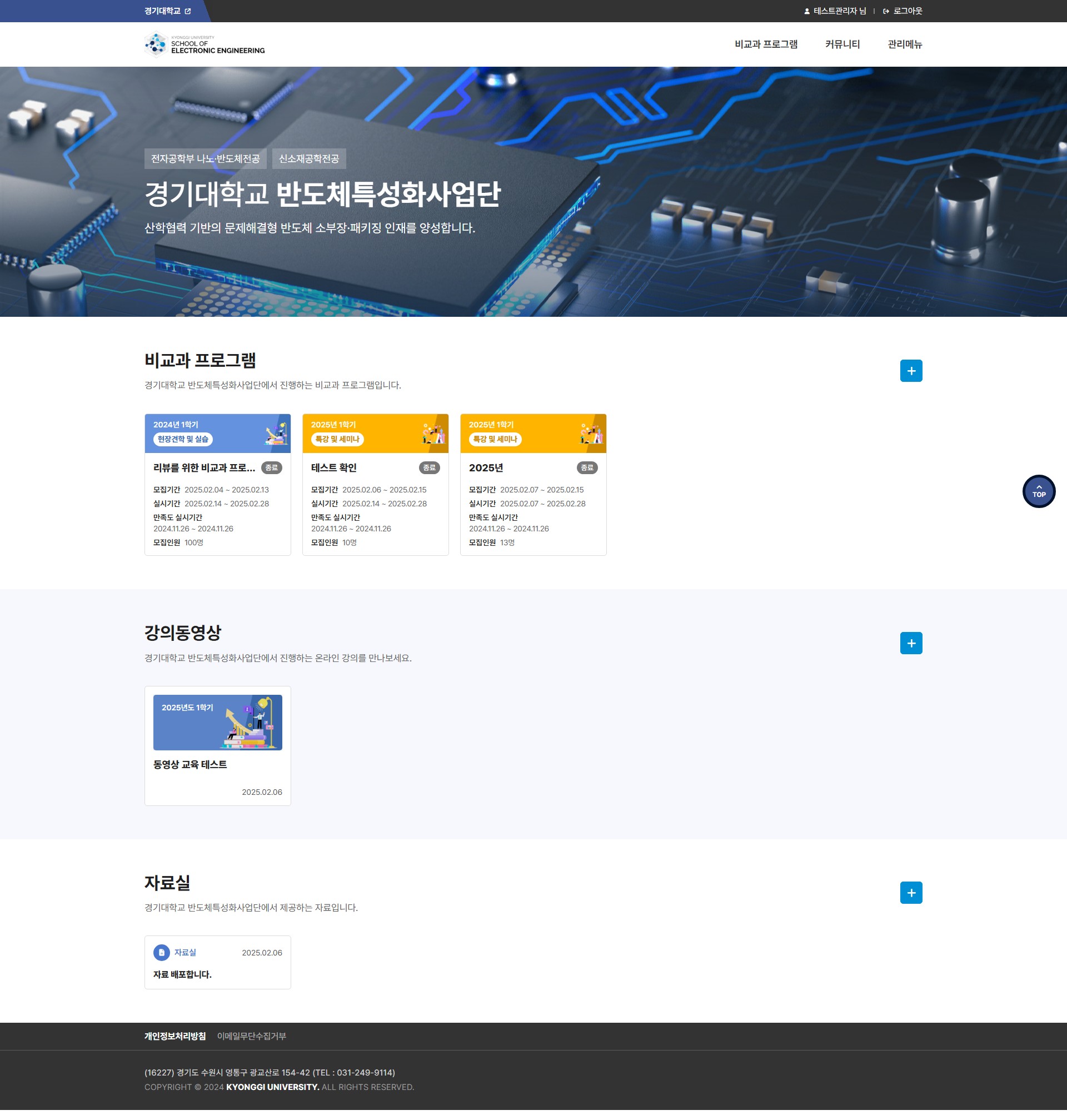
Task: Click the 2025년 program card title
Action: [486, 467]
